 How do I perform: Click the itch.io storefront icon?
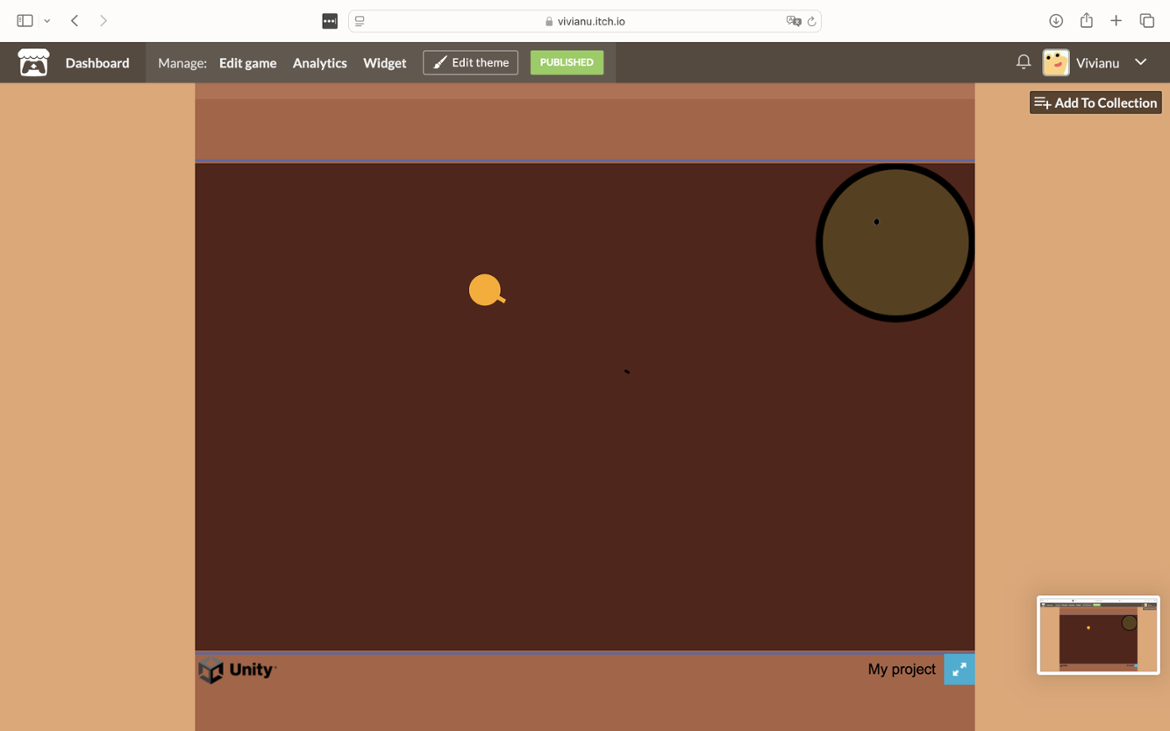point(34,62)
